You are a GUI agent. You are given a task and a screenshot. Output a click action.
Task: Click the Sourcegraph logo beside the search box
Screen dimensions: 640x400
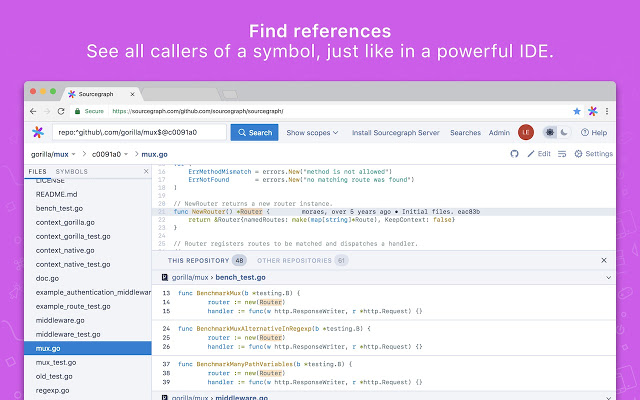tap(38, 132)
